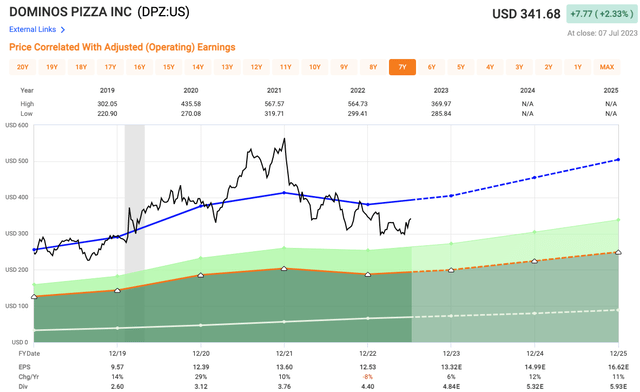Screen dimensions: 640x392
Task: Click the blue line point at 12/21
Action: [x=284, y=193]
